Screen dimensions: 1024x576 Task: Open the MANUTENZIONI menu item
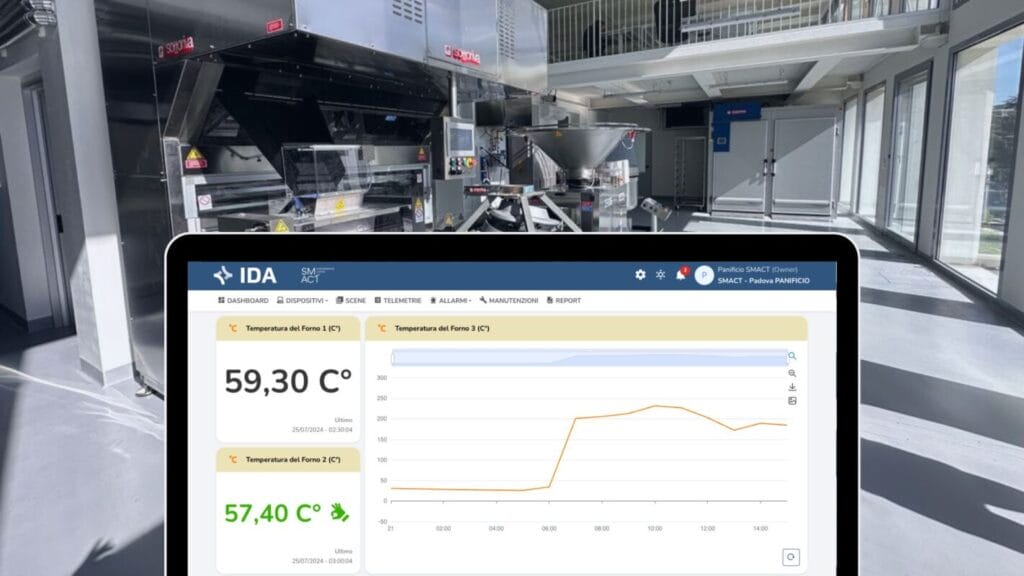click(x=509, y=300)
